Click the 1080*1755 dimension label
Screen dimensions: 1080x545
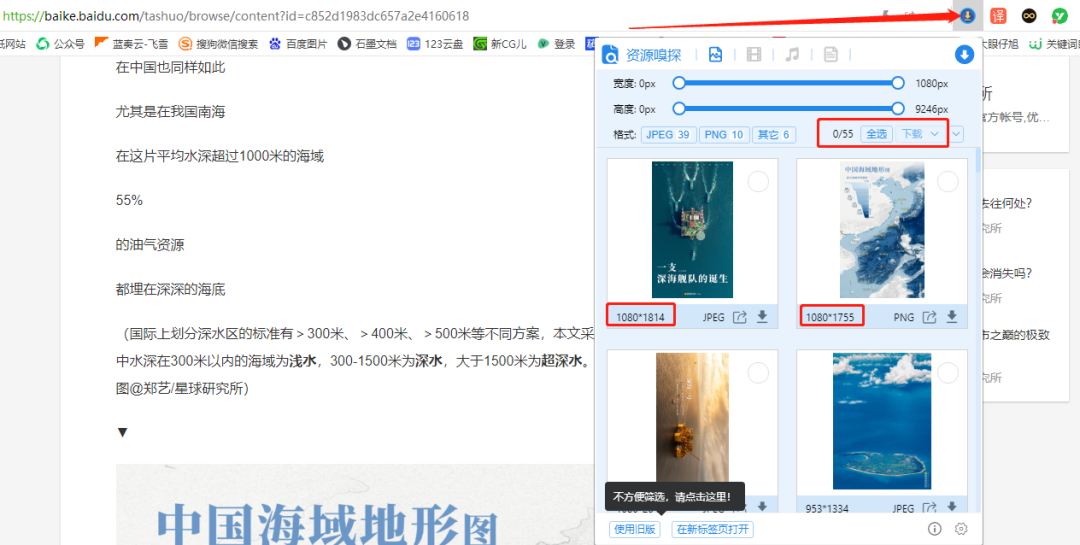[830, 318]
